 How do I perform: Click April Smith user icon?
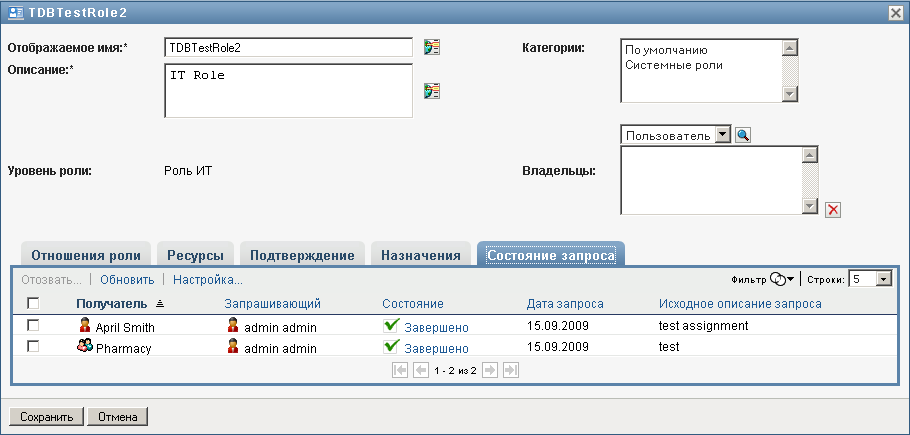(85, 326)
